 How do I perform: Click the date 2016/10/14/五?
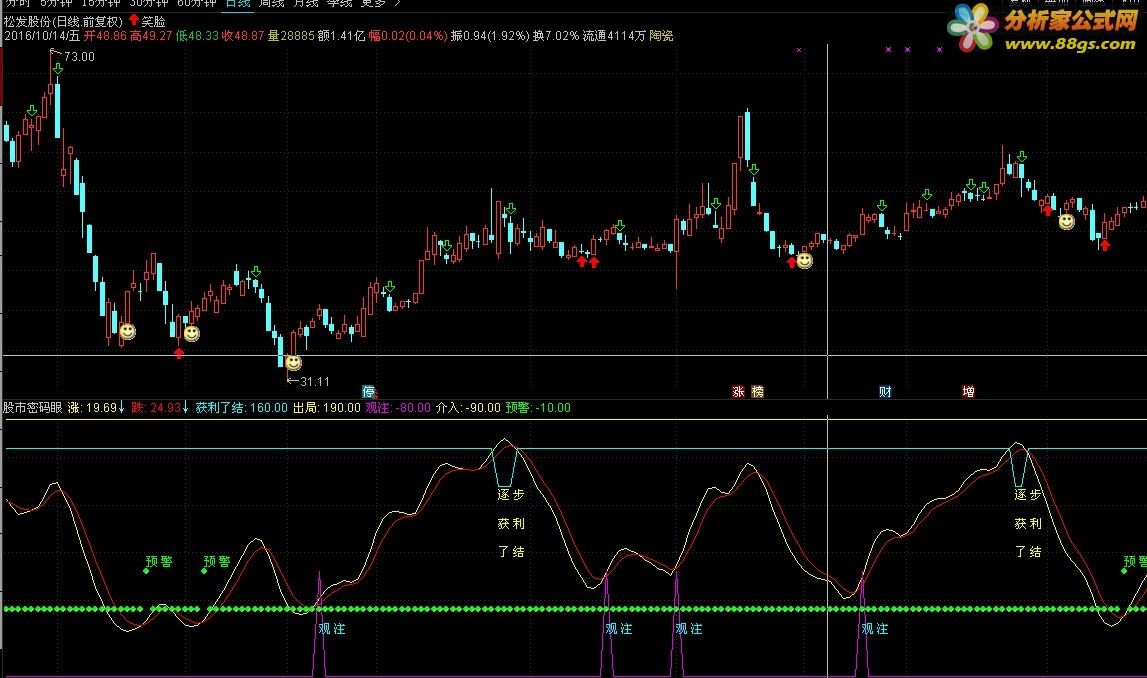tap(42, 35)
